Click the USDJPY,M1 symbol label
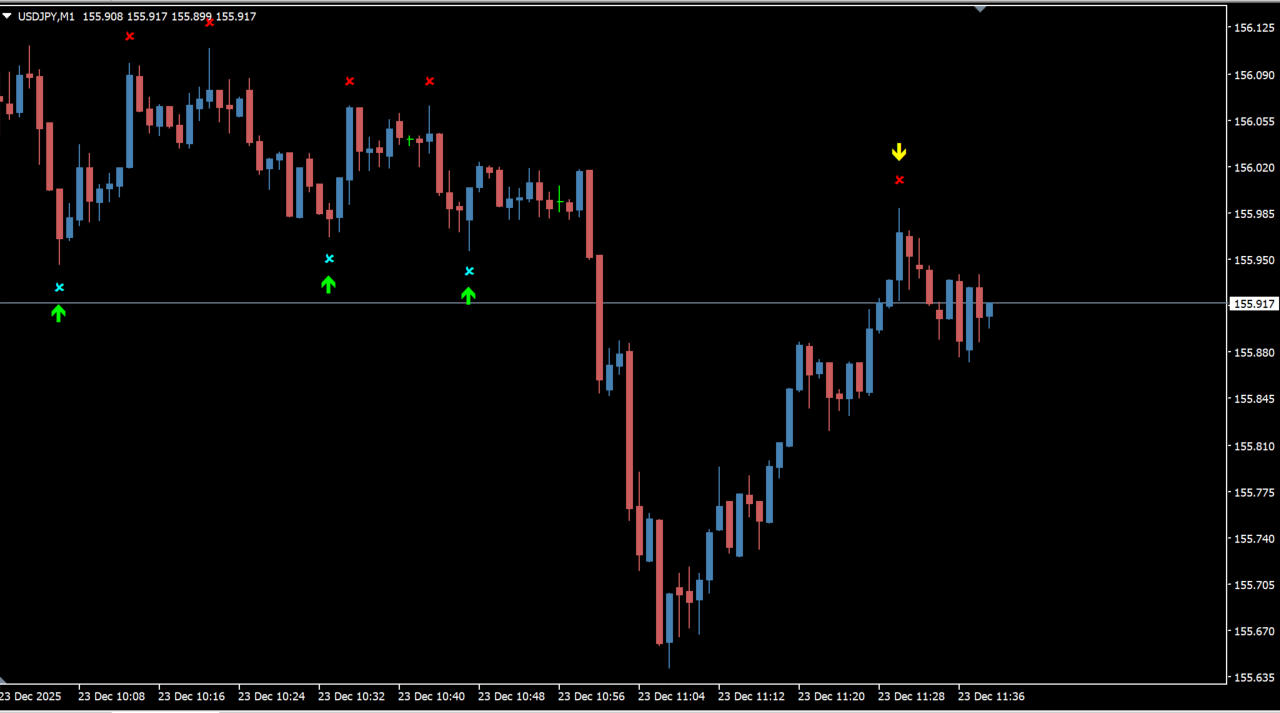Image resolution: width=1280 pixels, height=713 pixels. 45,17
